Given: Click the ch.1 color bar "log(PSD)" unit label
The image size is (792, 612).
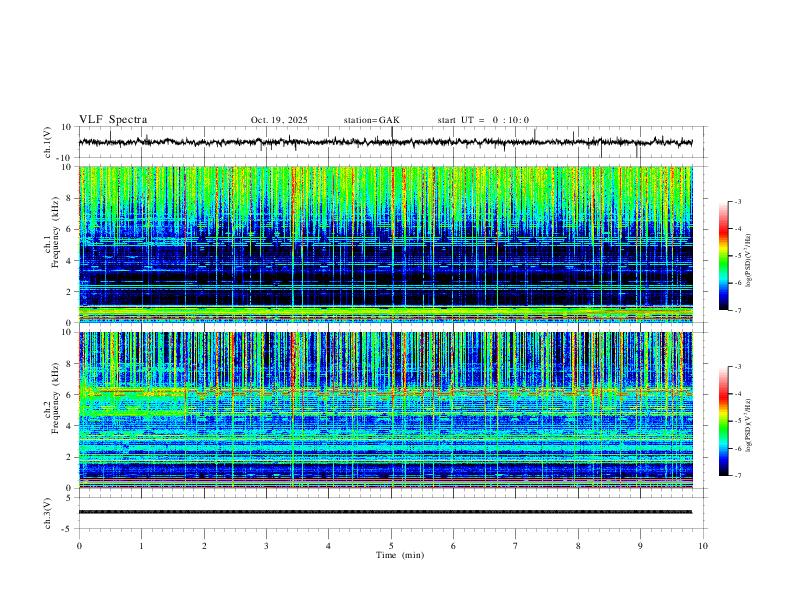Looking at the screenshot, I should pyautogui.click(x=749, y=261).
